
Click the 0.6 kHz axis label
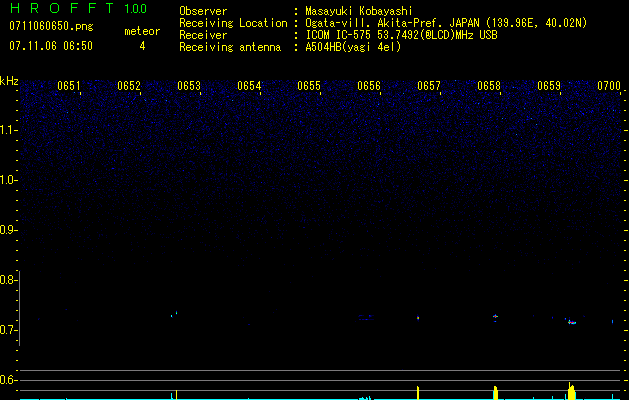pos(8,380)
